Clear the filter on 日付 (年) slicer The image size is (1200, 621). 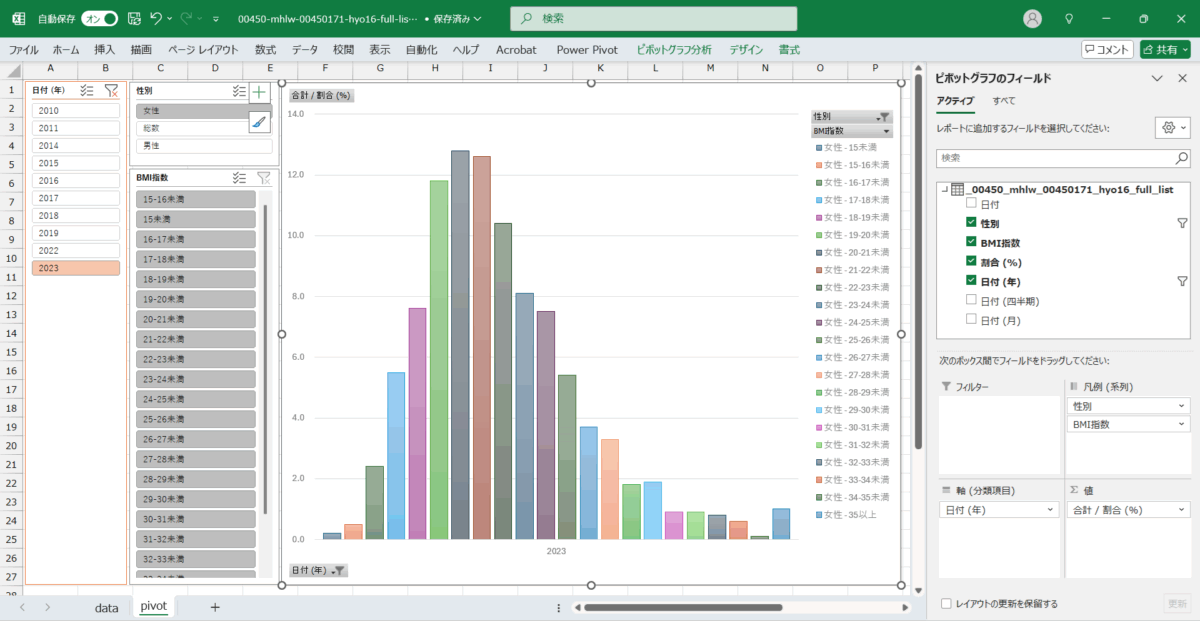112,90
